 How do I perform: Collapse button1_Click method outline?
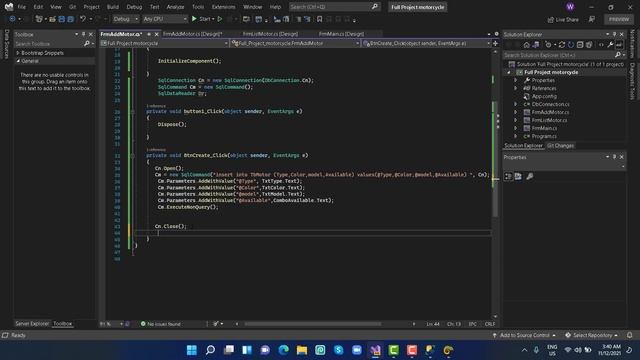click(x=132, y=111)
